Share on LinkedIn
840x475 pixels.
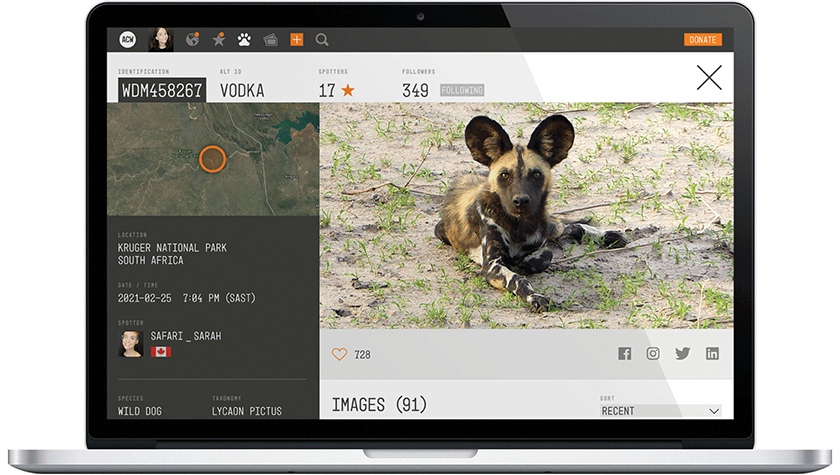712,353
